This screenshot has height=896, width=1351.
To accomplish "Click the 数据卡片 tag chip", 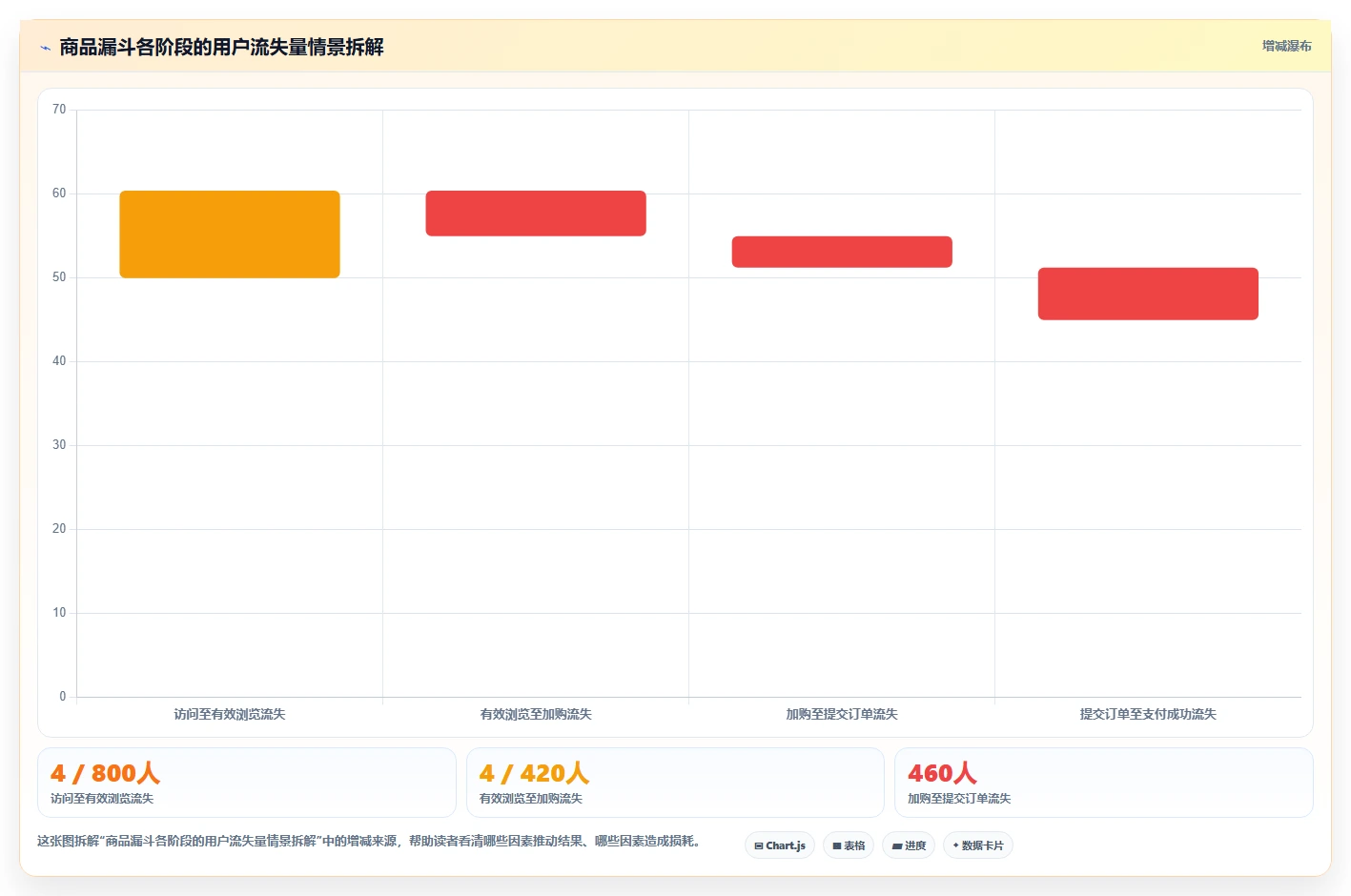I will (978, 845).
